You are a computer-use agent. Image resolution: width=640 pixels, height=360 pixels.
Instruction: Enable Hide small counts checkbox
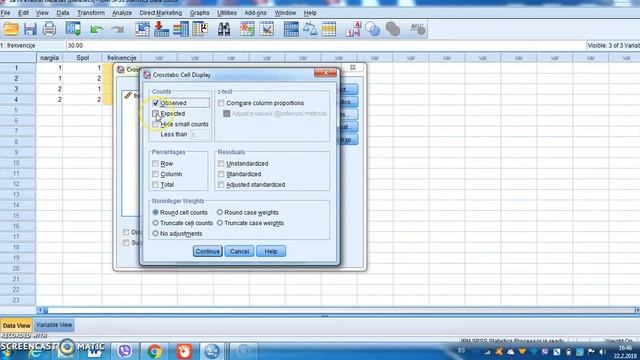point(156,124)
